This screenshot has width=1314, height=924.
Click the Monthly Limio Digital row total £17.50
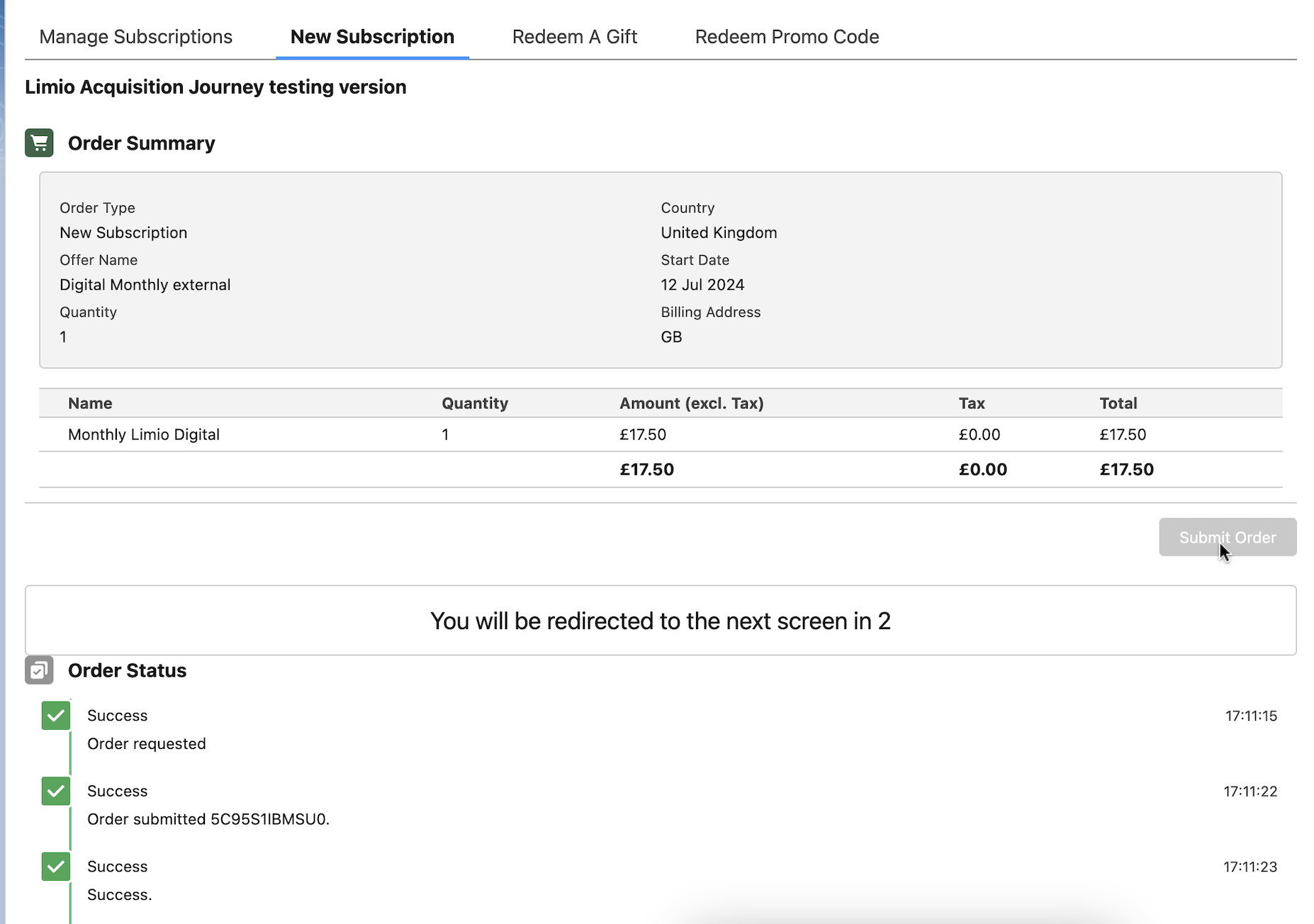coord(1123,434)
